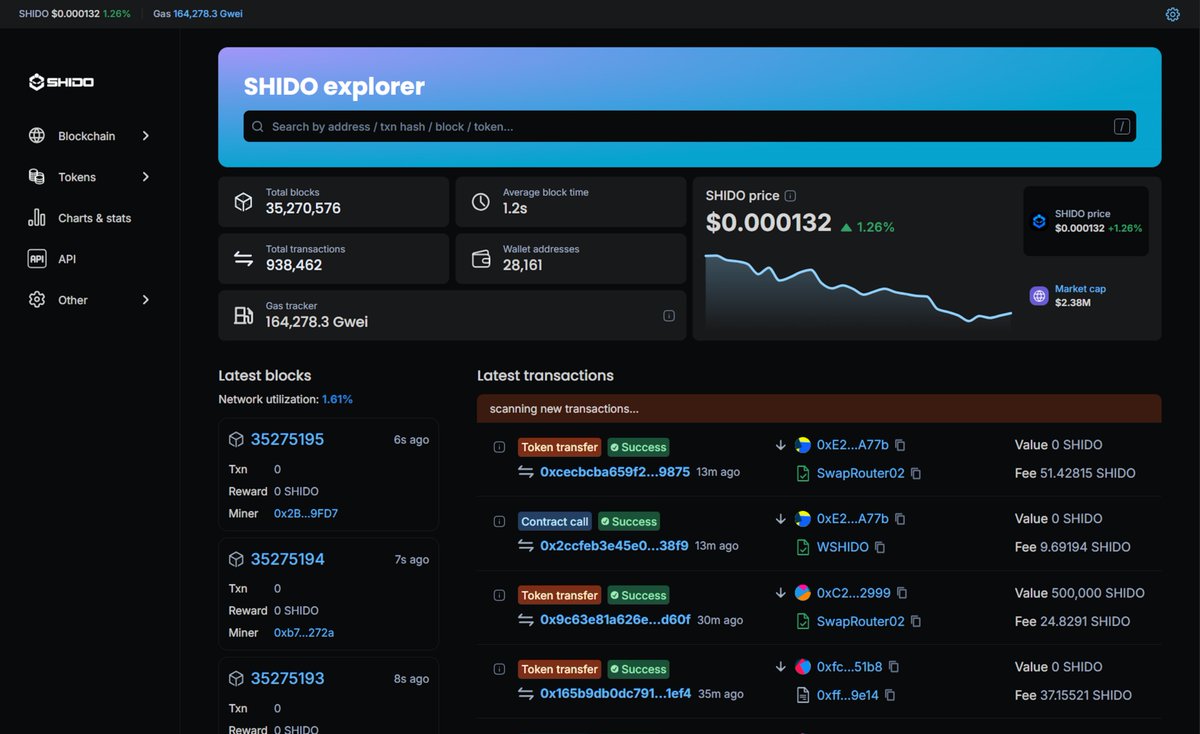1200x734 pixels.
Task: Click the SHIDO logo in sidebar
Action: (x=61, y=82)
